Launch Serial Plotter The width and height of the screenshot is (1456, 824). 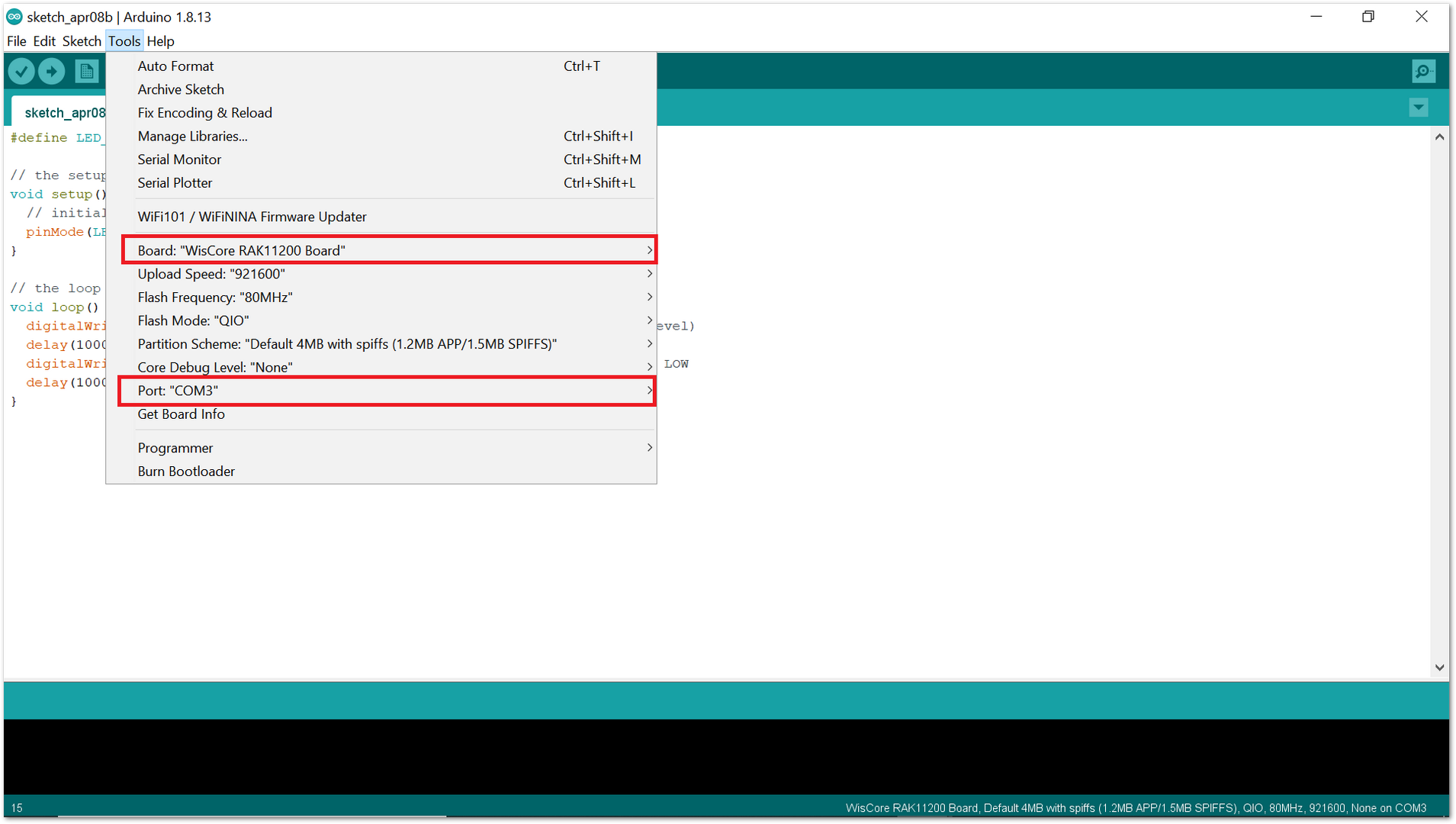[x=381, y=183]
